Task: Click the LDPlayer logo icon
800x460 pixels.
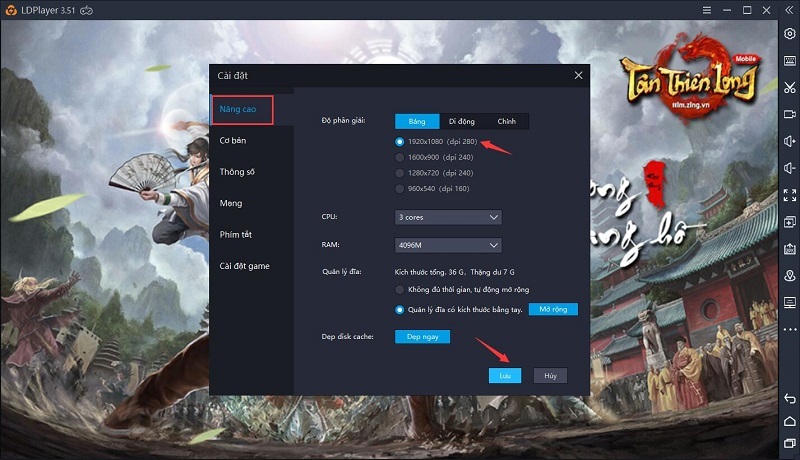Action: (11, 10)
